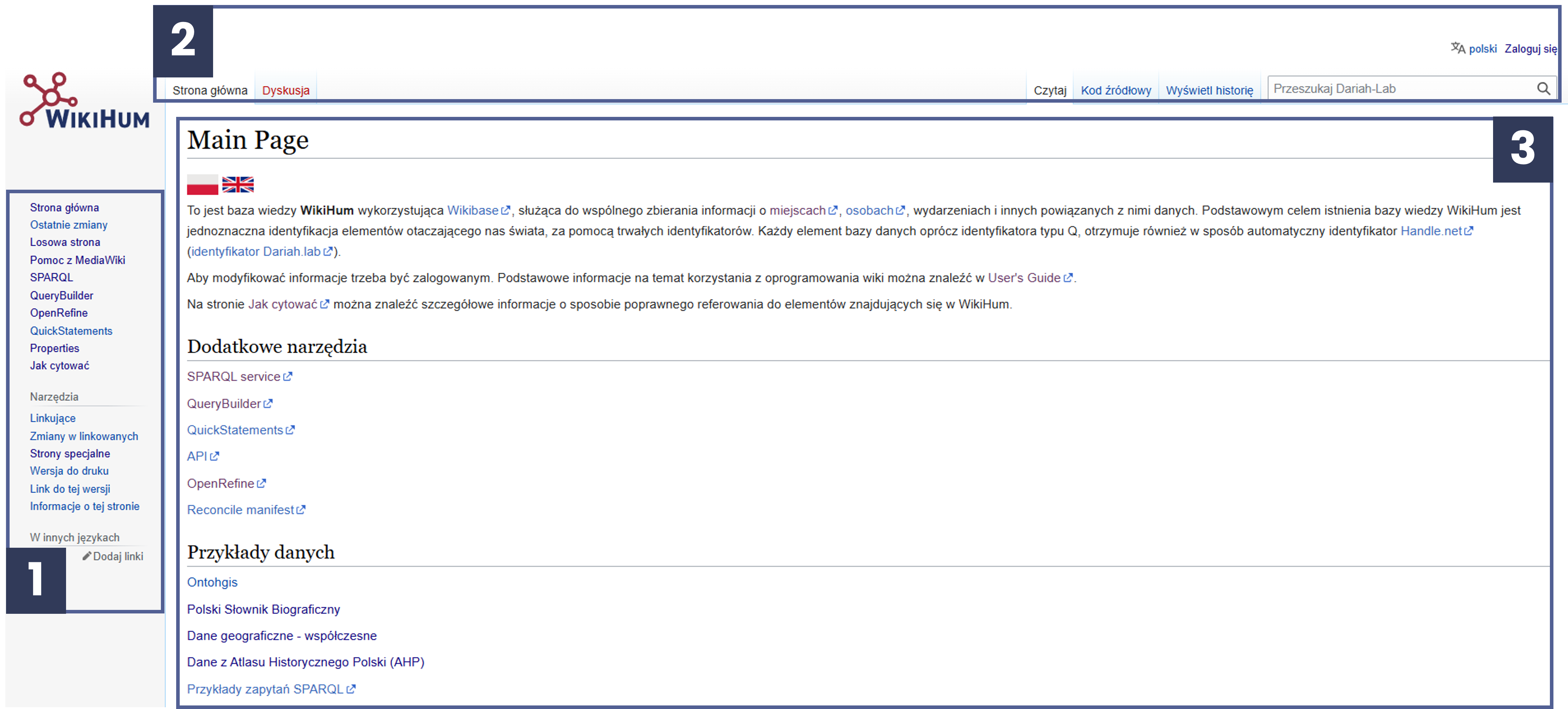
Task: Click the Polski Słownik Biograficzny link
Action: (263, 609)
